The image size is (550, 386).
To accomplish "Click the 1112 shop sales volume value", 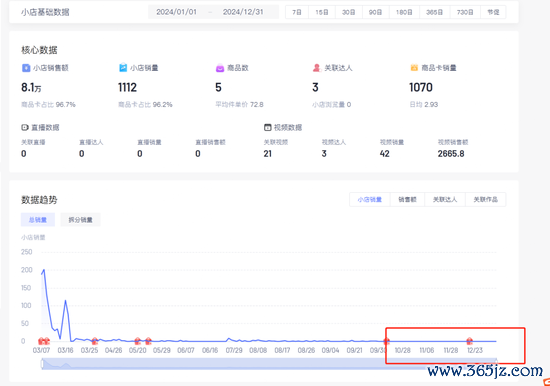I will [x=127, y=87].
